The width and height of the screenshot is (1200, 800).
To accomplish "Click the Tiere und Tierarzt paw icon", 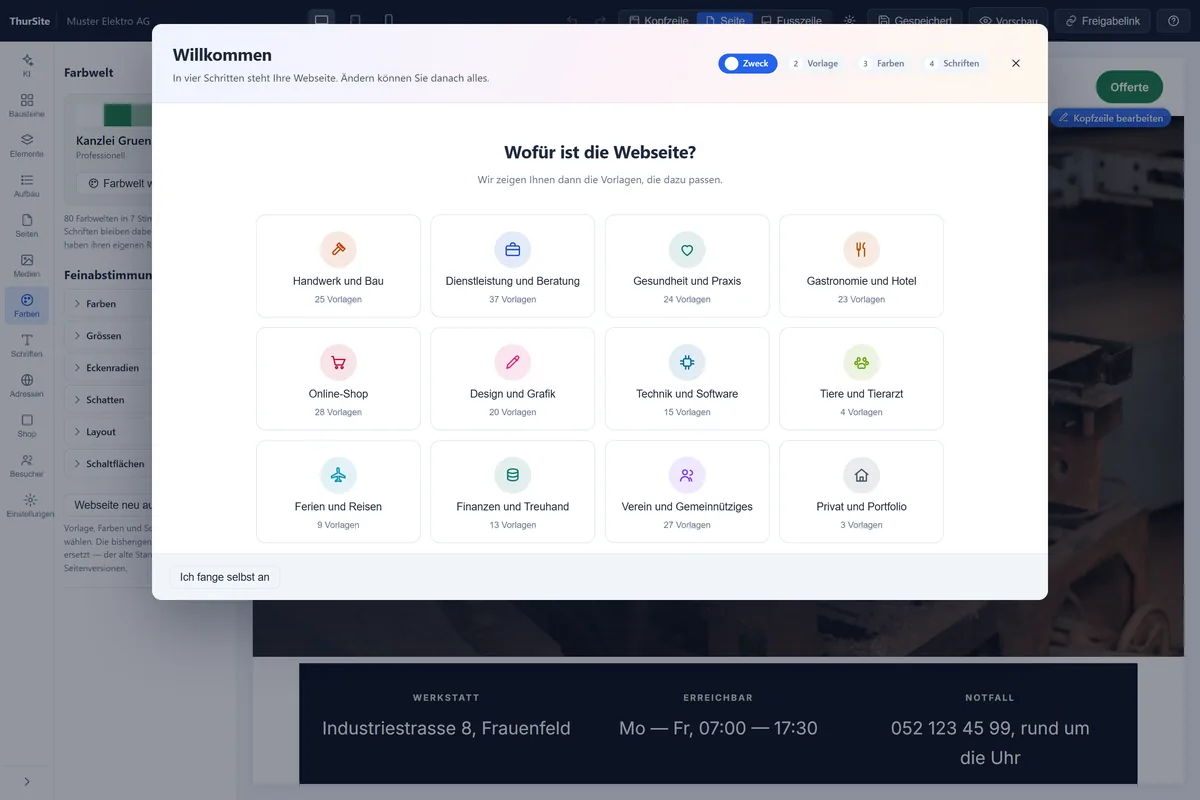I will pyautogui.click(x=861, y=362).
